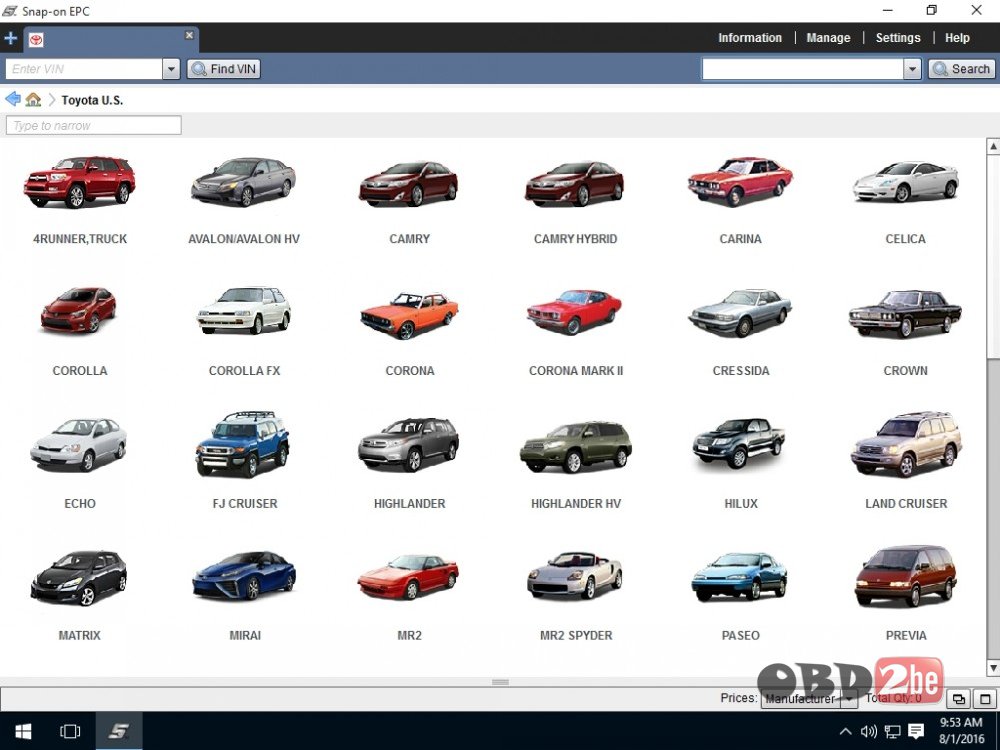Focus the Enter VIN field

[x=84, y=69]
